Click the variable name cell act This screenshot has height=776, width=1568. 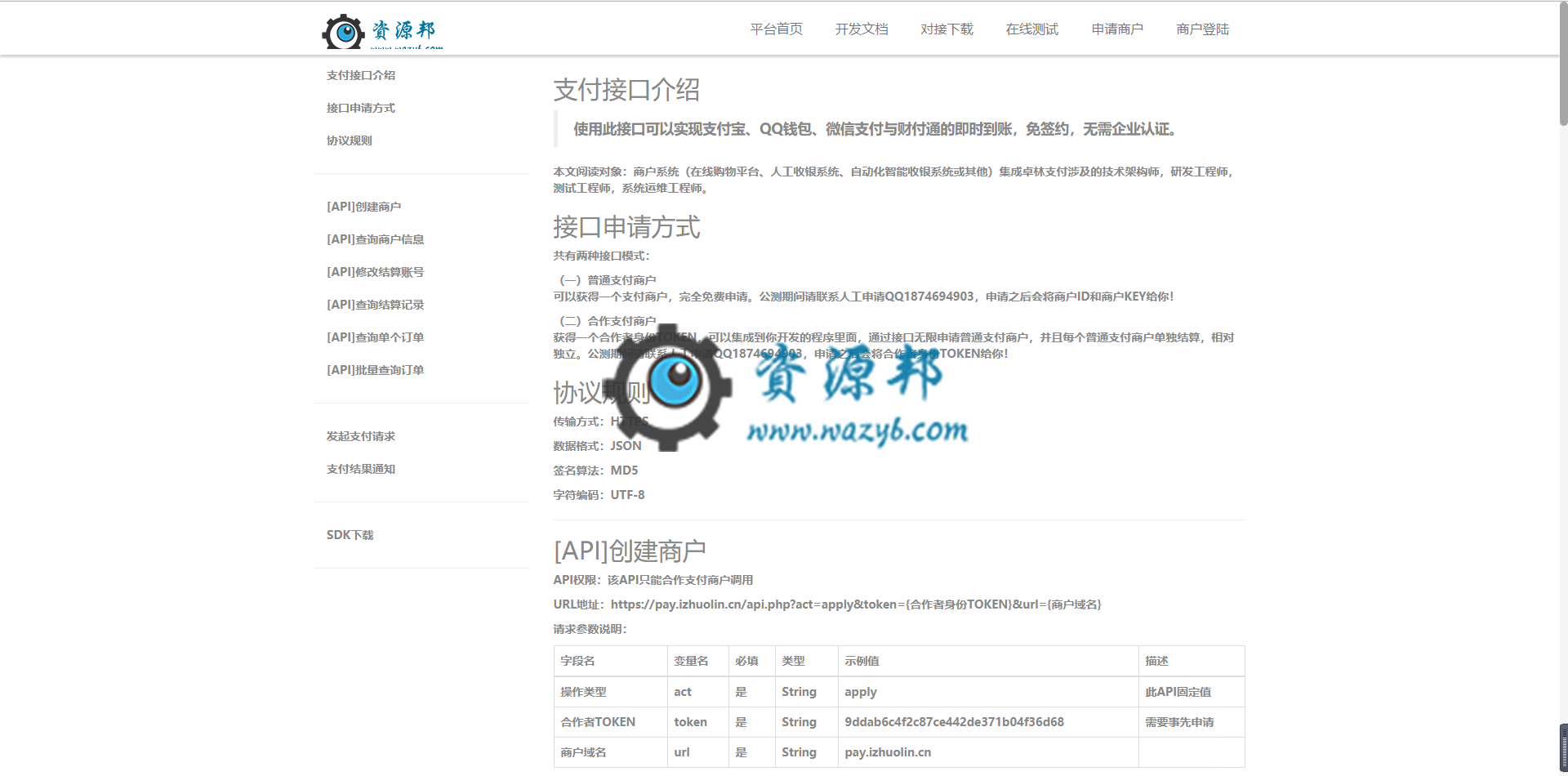click(698, 692)
